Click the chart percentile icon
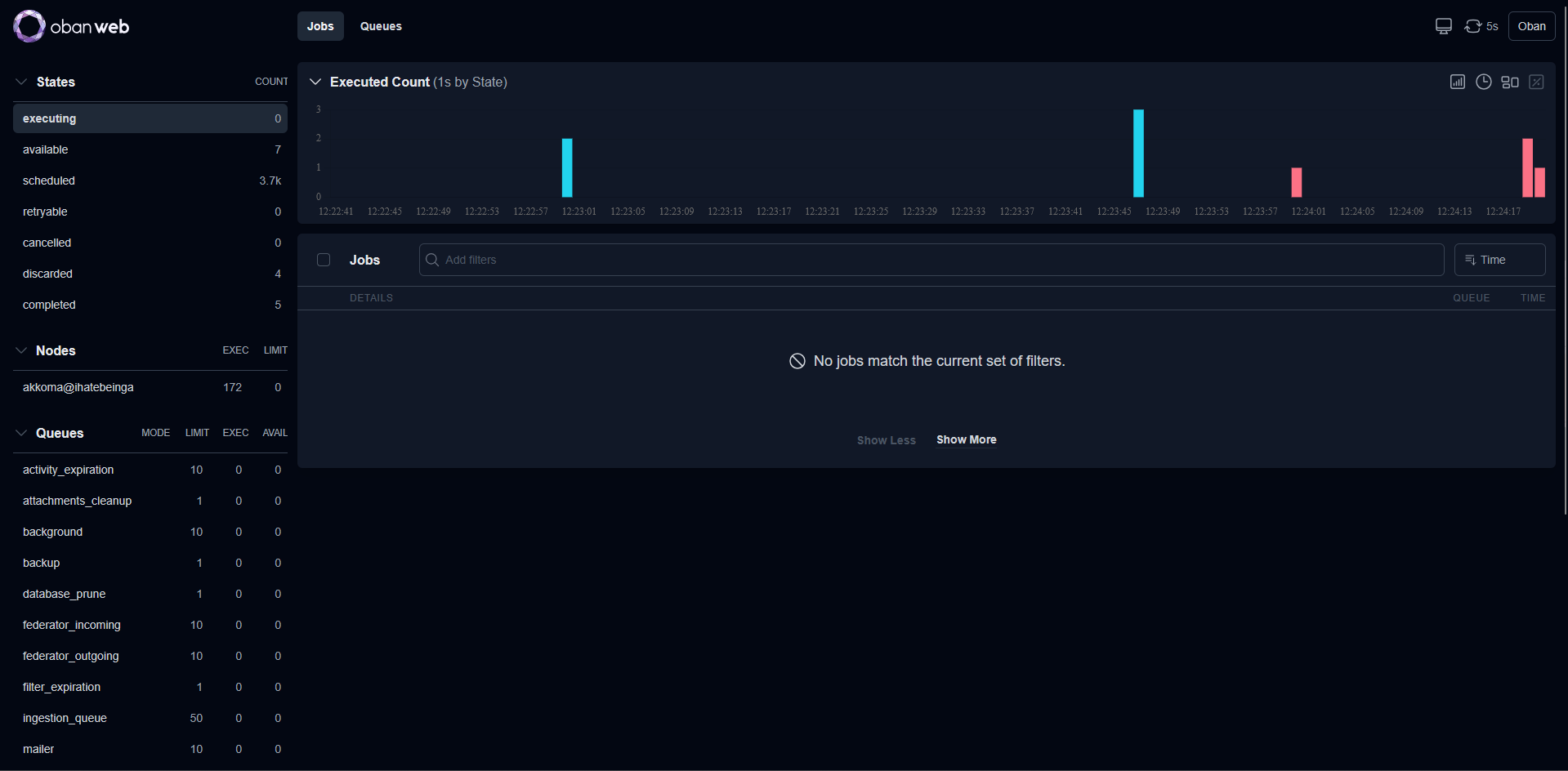Image resolution: width=1568 pixels, height=771 pixels. (x=1536, y=82)
